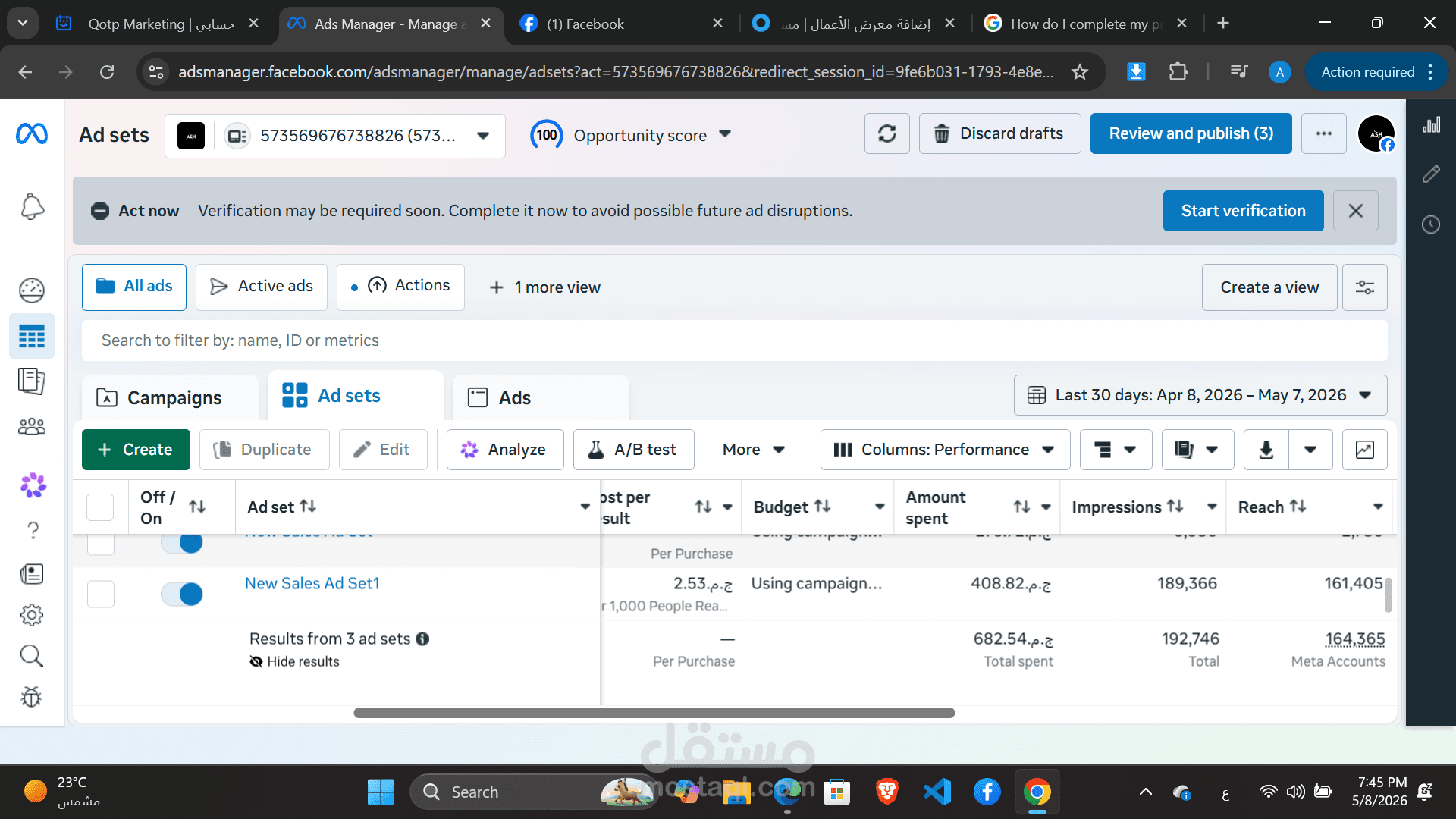Image resolution: width=1456 pixels, height=819 pixels.
Task: Click Start verification
Action: click(1243, 211)
